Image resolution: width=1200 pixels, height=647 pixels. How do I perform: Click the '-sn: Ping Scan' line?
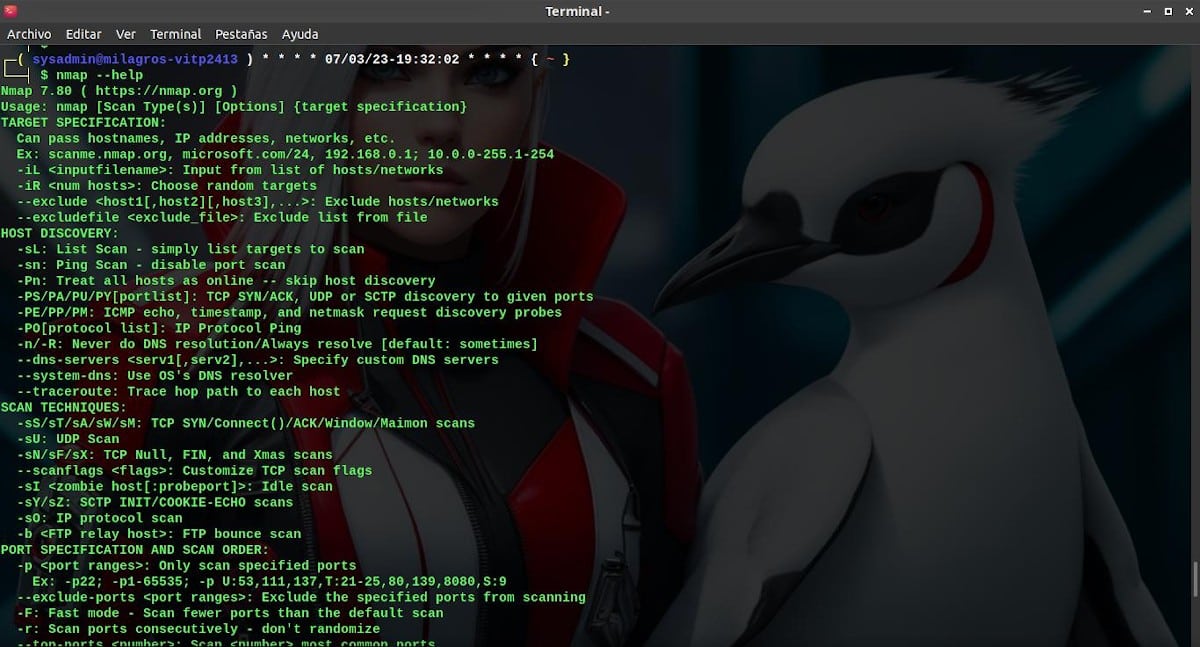151,265
